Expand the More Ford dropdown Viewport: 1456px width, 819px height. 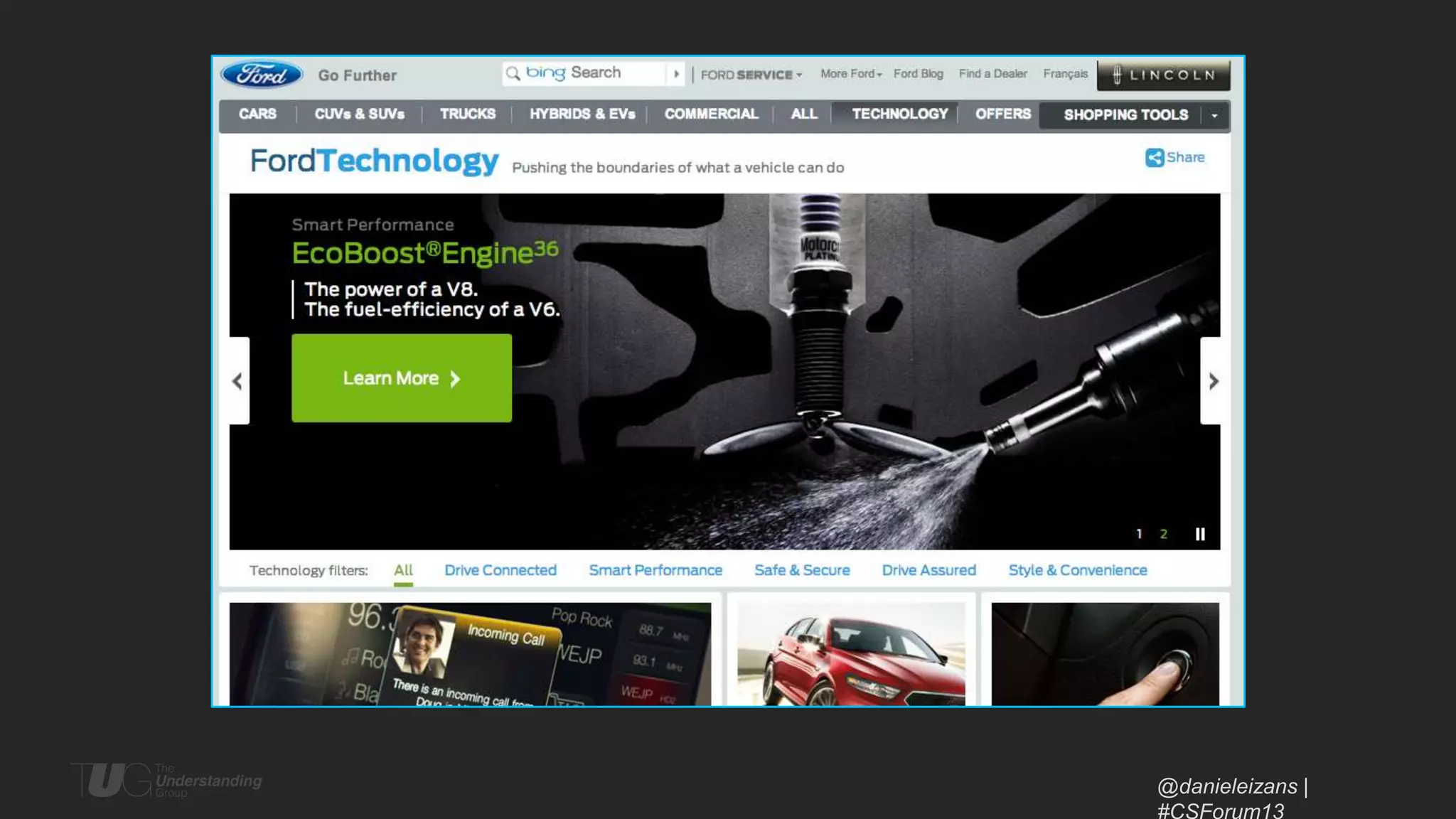(x=850, y=74)
